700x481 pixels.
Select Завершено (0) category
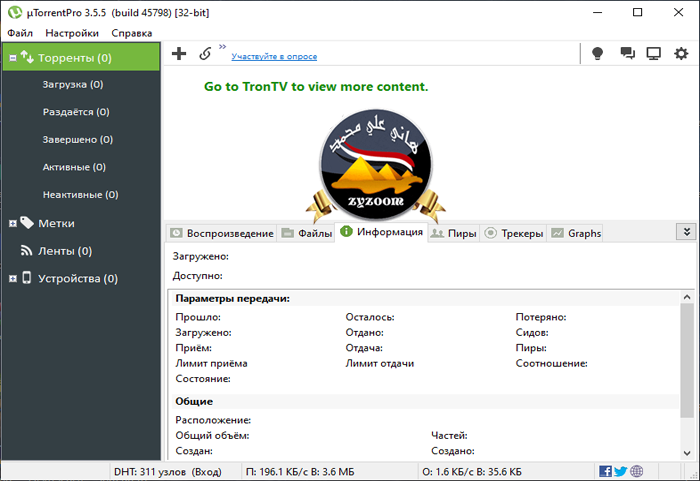(78, 139)
